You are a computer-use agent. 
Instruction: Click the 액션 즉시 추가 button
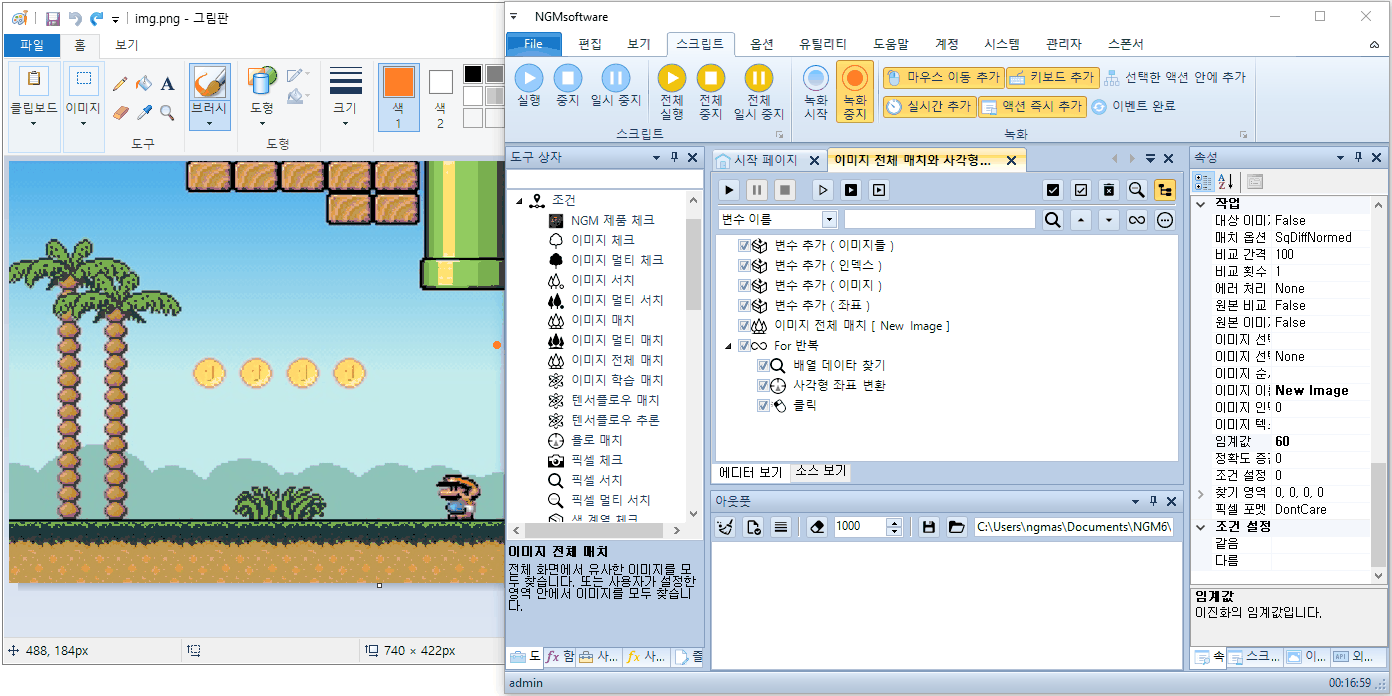(1032, 106)
